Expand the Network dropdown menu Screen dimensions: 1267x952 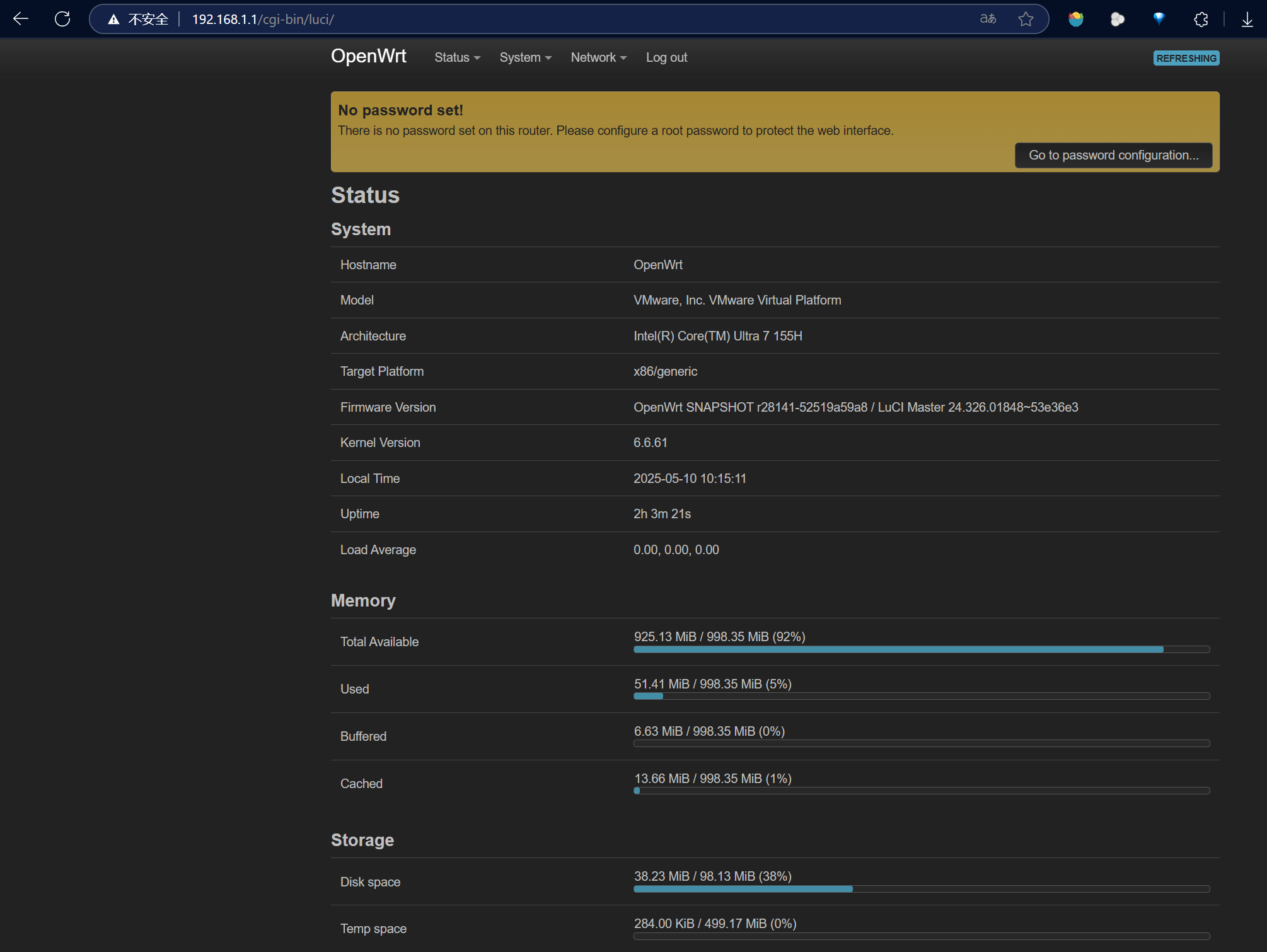pyautogui.click(x=598, y=57)
